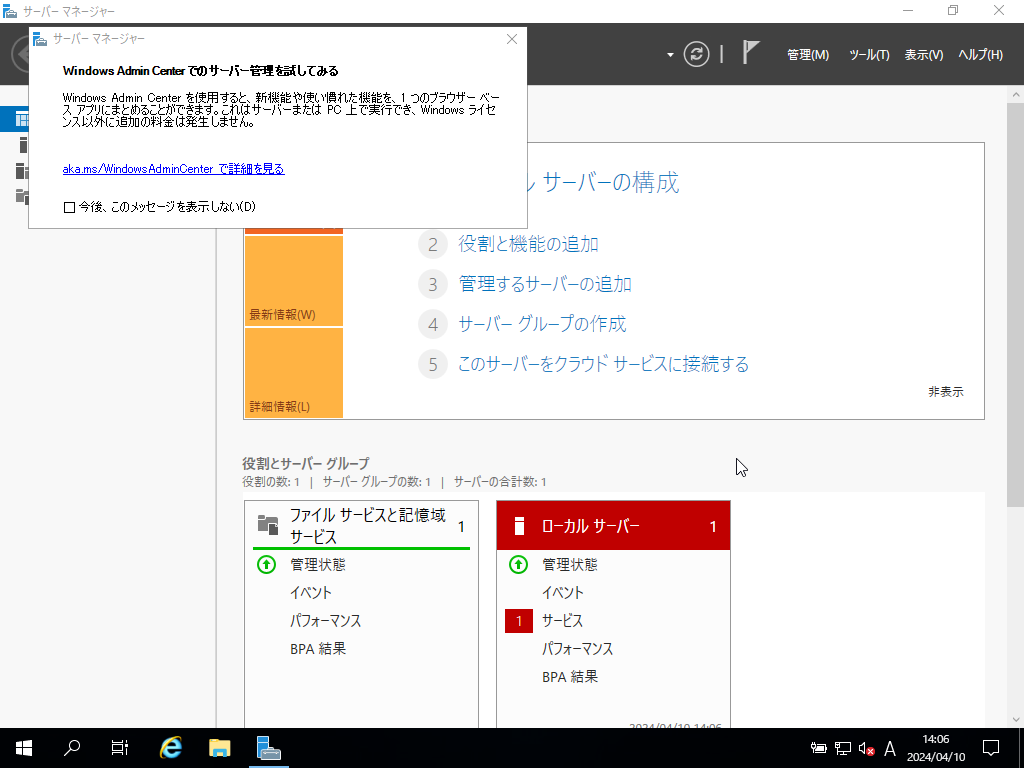Click the scrollbar down arrow of the dashboard

coord(1016,720)
